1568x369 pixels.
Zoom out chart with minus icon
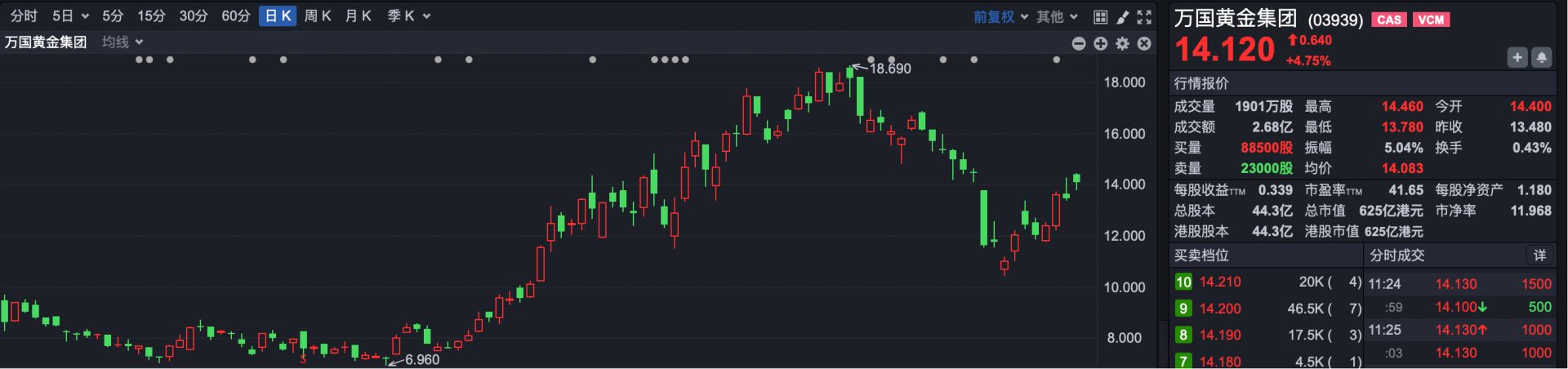coord(1079,43)
